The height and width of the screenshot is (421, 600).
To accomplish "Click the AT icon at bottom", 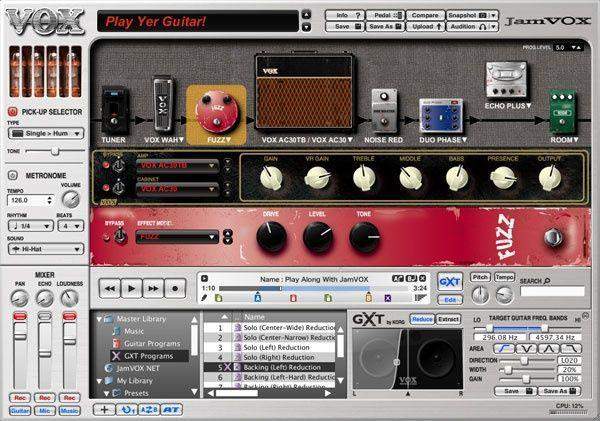I will (x=171, y=410).
